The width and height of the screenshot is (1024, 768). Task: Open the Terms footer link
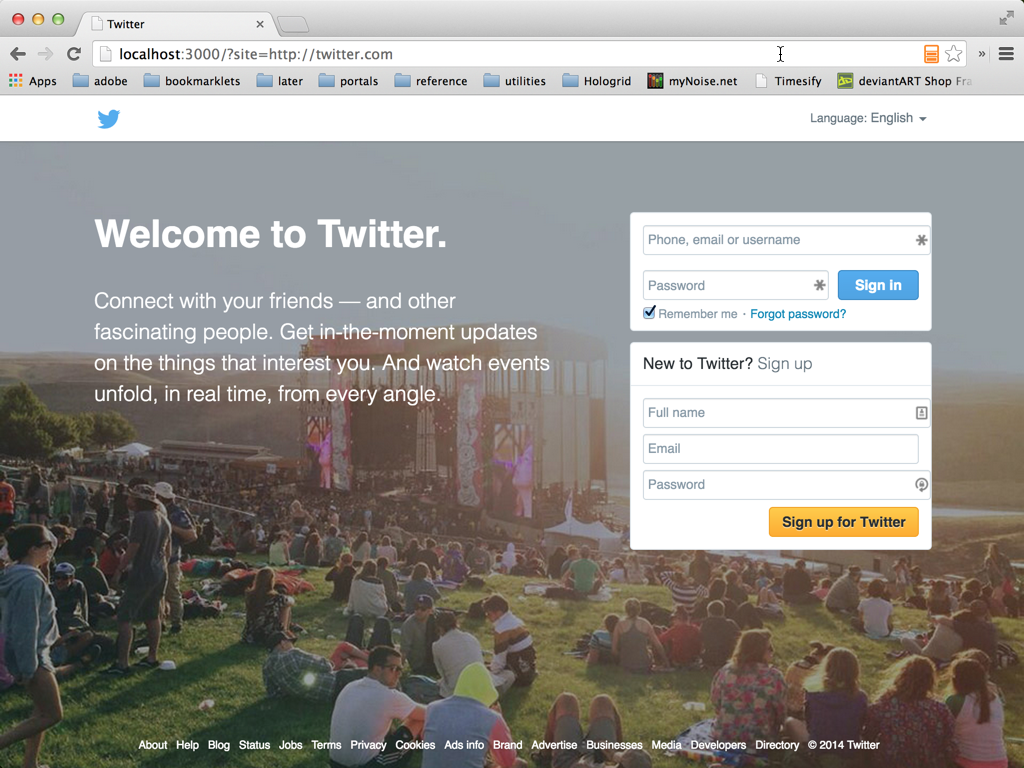tap(327, 745)
